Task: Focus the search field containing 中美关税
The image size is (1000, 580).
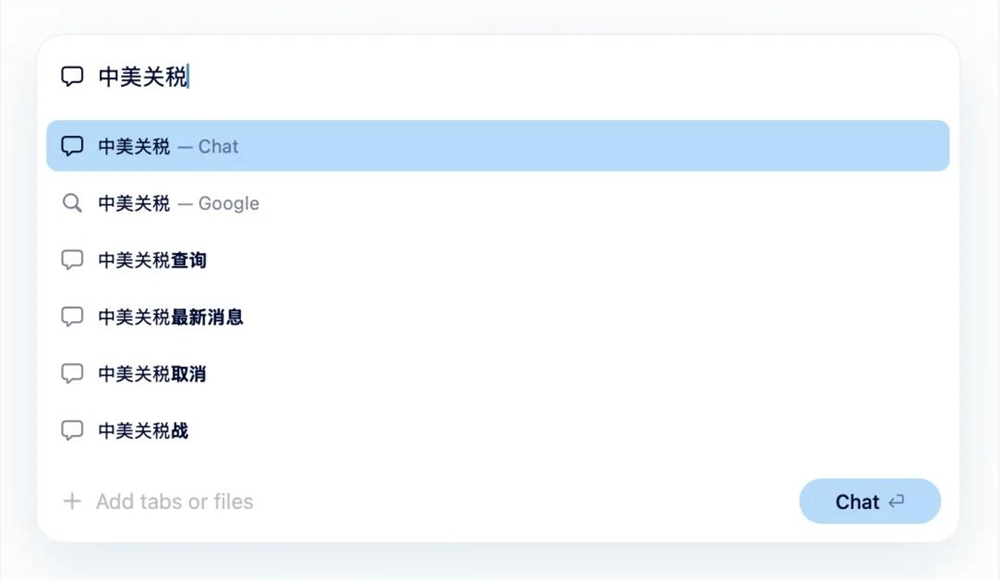Action: 500,77
